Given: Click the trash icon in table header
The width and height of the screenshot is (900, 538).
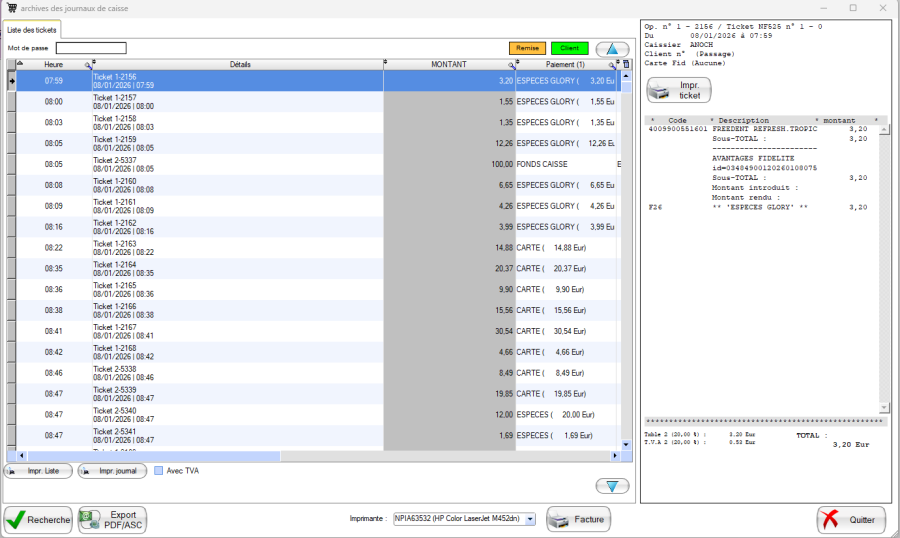Looking at the screenshot, I should tap(627, 65).
